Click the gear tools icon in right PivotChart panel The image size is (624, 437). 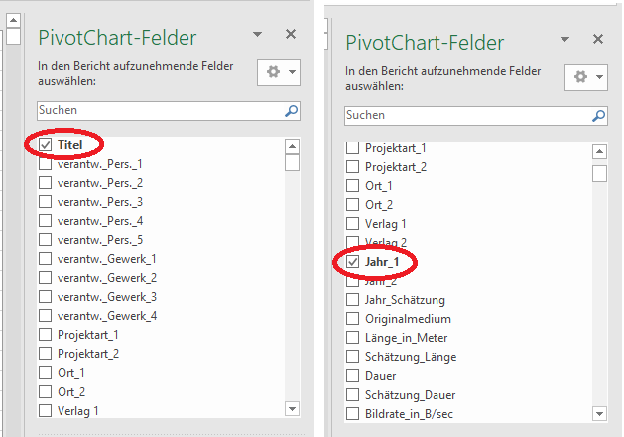pos(580,77)
